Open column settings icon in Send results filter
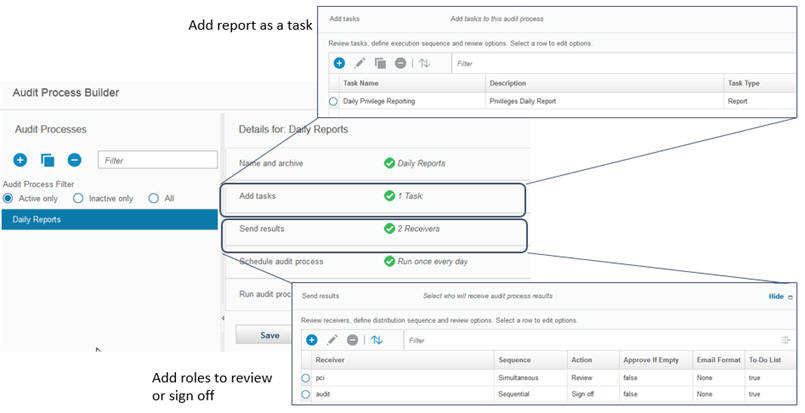 click(785, 340)
